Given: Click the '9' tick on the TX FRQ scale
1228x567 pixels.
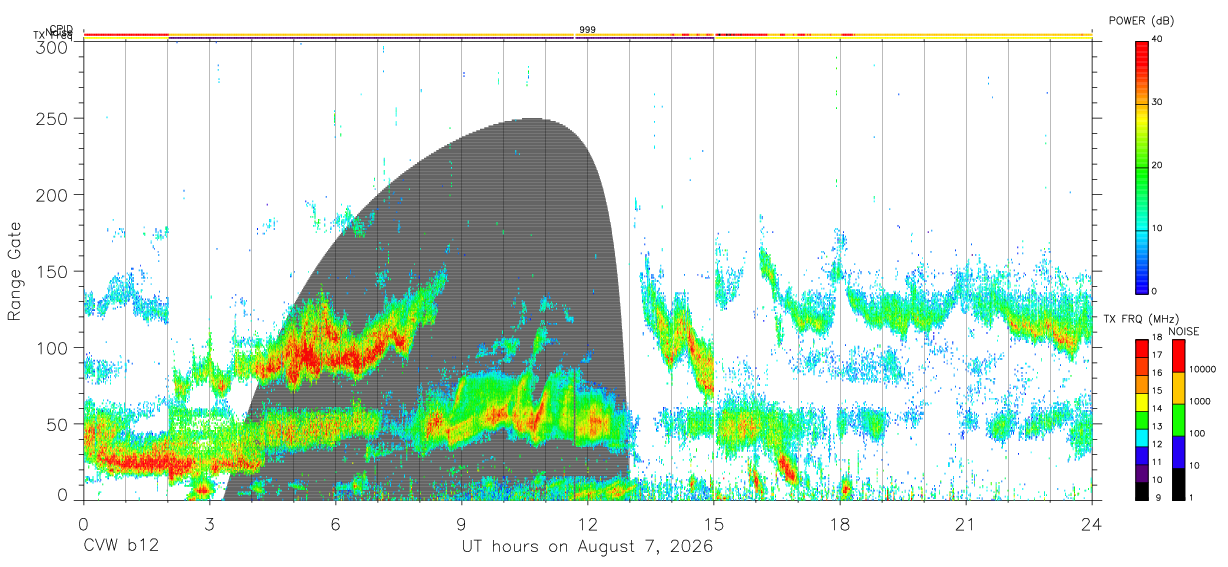Looking at the screenshot, I should tap(1158, 497).
